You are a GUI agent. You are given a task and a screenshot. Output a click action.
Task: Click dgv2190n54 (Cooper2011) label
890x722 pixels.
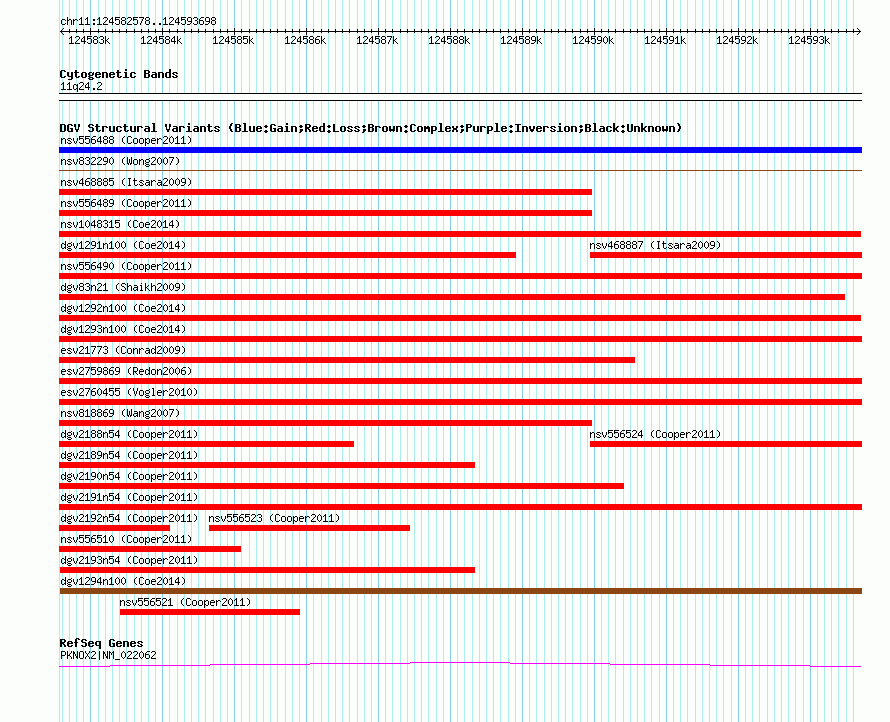click(129, 476)
